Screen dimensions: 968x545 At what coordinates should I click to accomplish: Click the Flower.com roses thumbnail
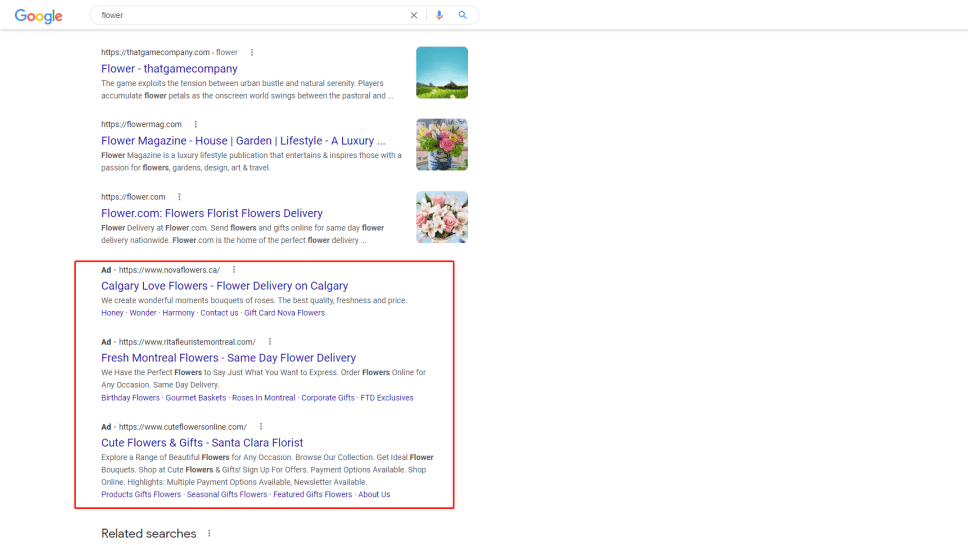(x=442, y=217)
